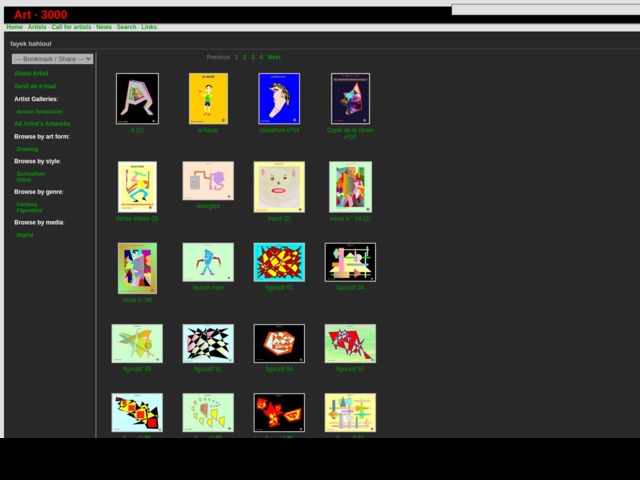Open the Call for artists menu item
This screenshot has width=640, height=480.
71,27
